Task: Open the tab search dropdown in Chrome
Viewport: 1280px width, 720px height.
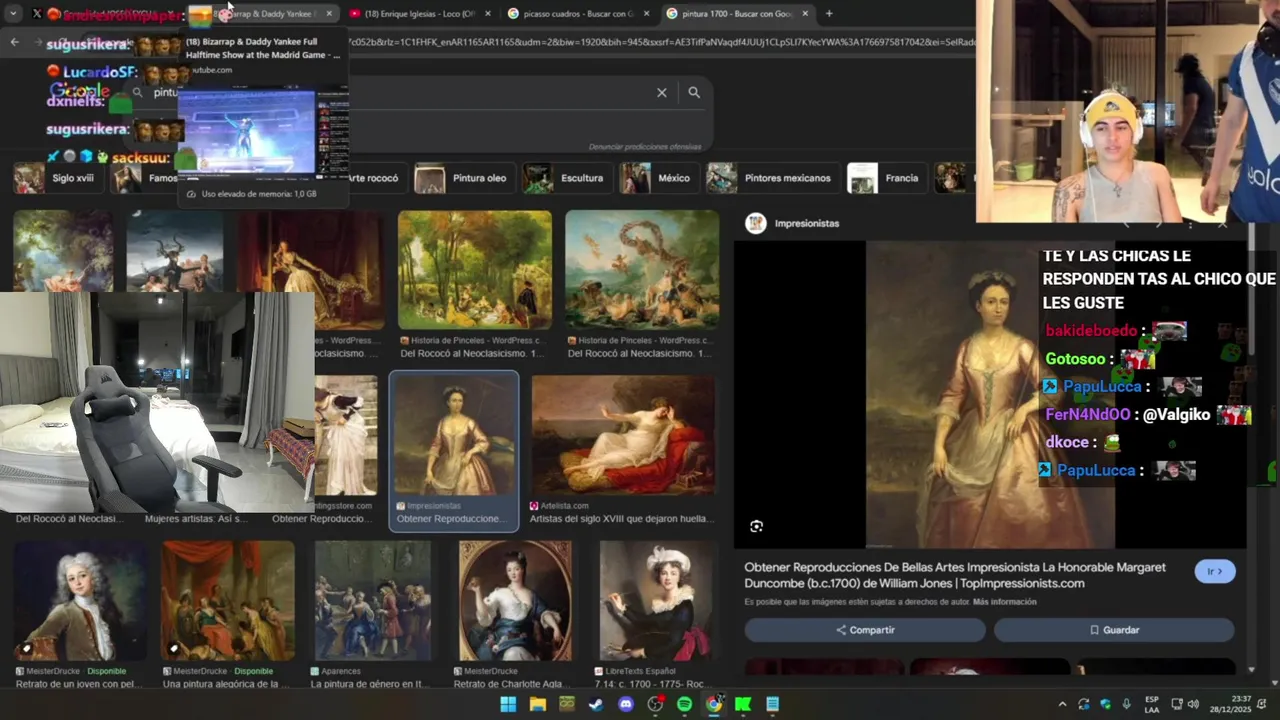Action: click(x=13, y=14)
